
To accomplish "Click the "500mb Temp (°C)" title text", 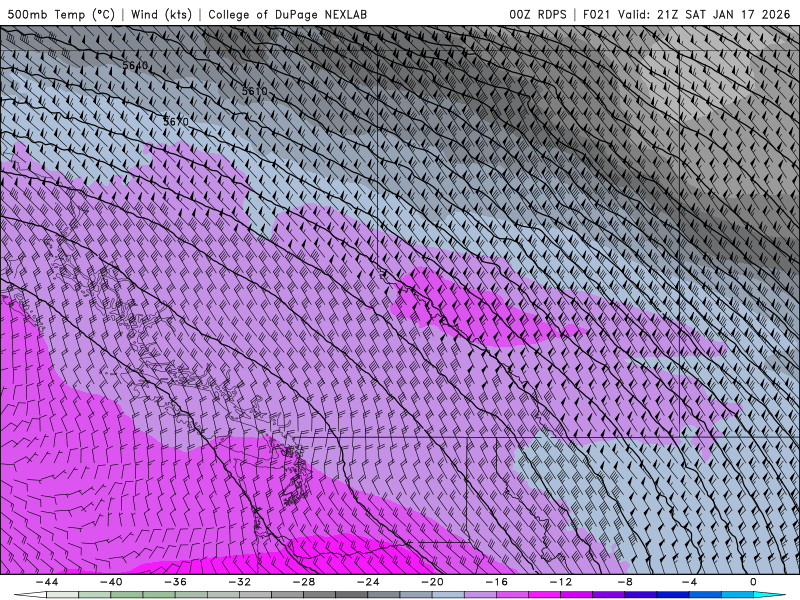I will coord(61,14).
